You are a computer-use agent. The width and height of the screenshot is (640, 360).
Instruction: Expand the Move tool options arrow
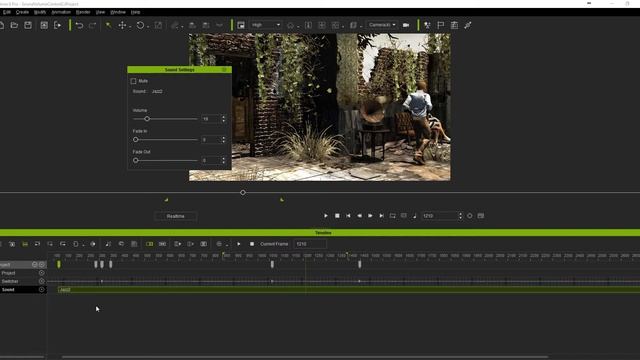(130, 27)
